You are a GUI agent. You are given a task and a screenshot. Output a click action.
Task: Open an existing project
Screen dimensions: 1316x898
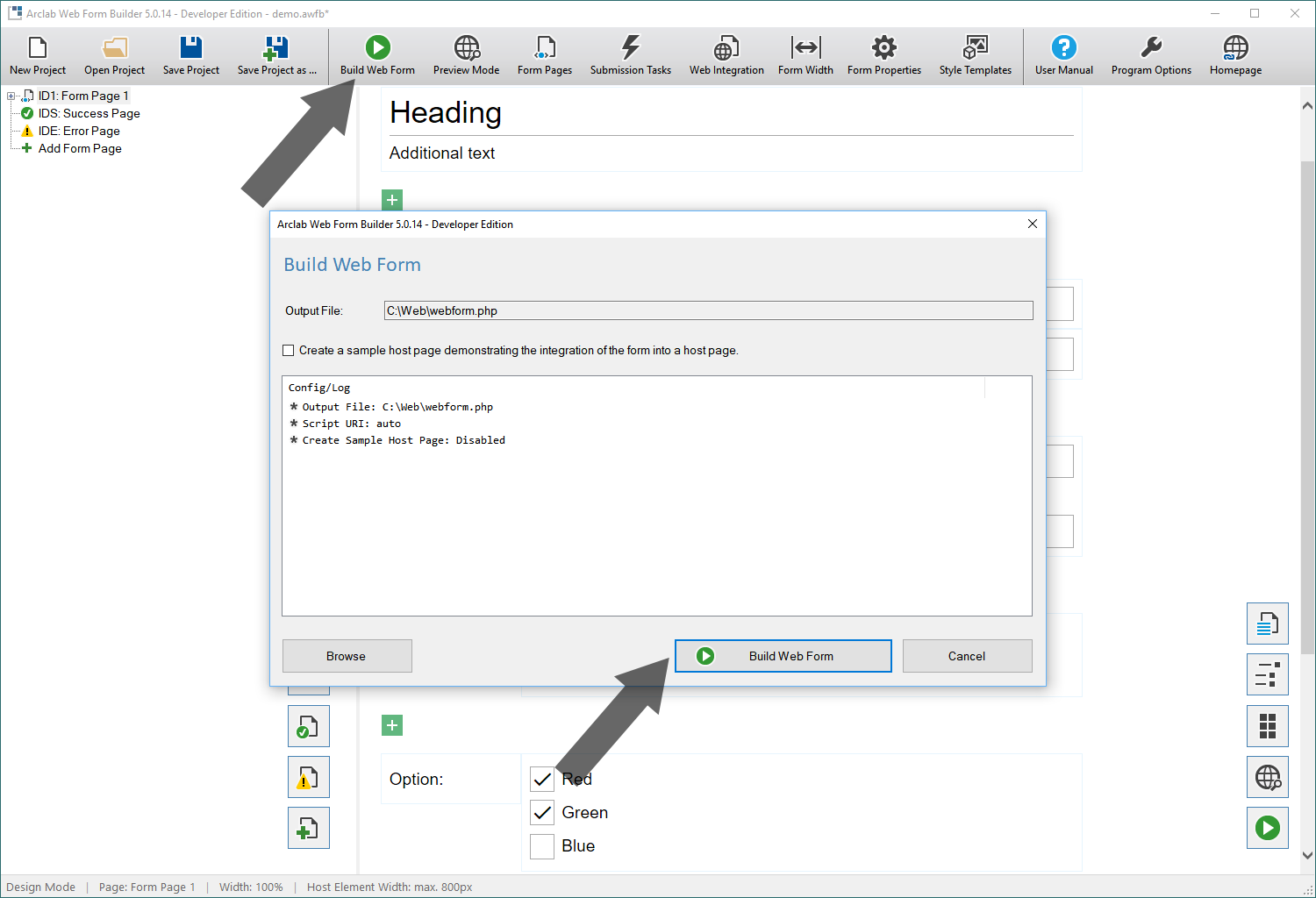coord(114,55)
